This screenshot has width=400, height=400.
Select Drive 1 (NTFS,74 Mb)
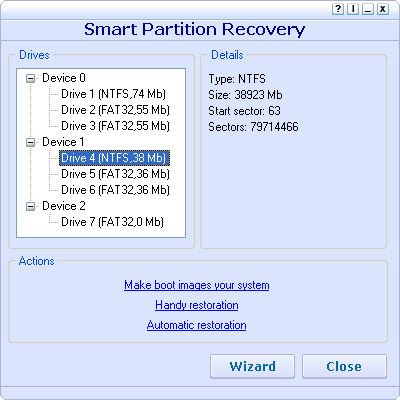tap(113, 94)
